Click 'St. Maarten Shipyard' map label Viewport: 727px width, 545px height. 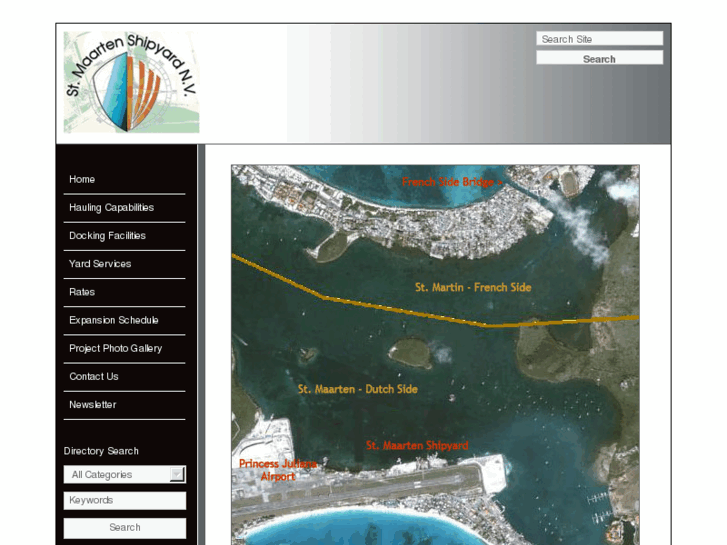(x=417, y=446)
